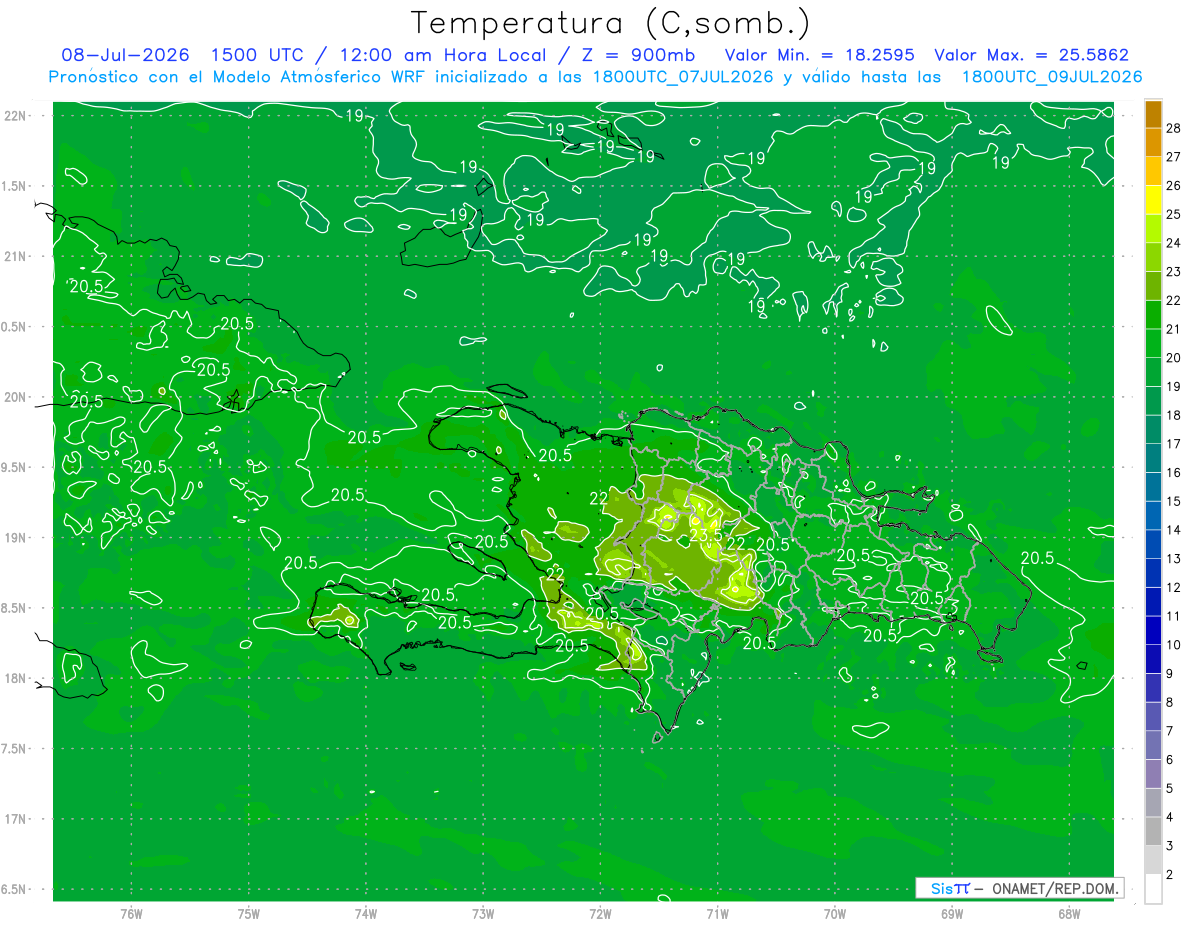Click the '75W' longitude axis label
Screen dimensions: 1200x927
248,914
